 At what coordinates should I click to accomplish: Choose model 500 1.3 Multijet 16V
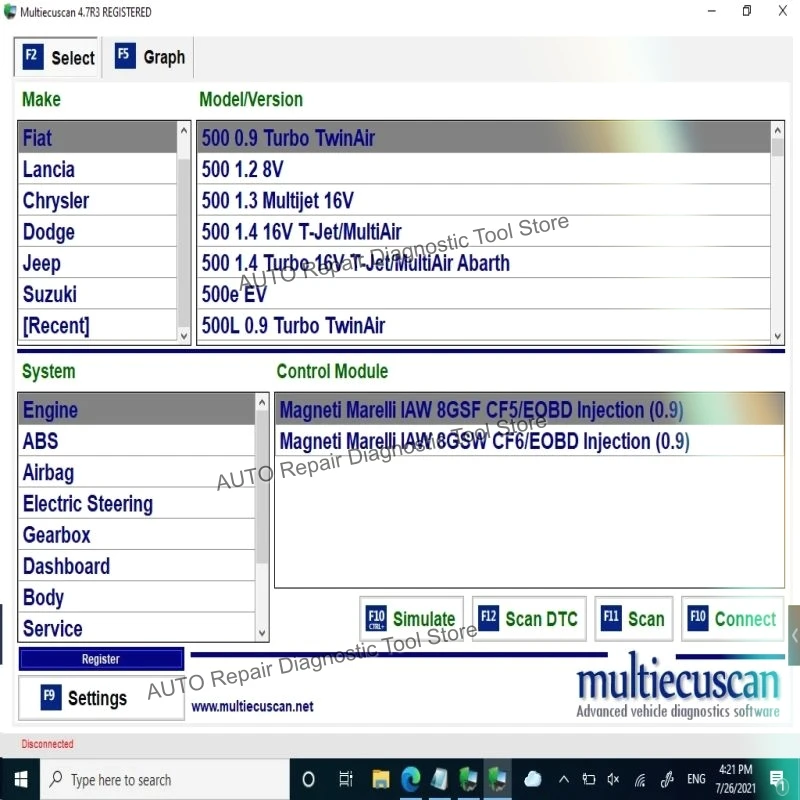484,201
